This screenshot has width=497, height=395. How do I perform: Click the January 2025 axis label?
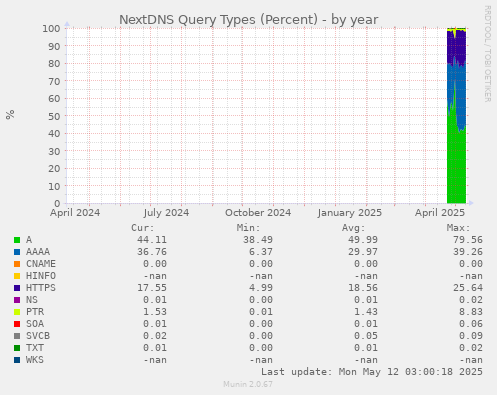point(350,213)
